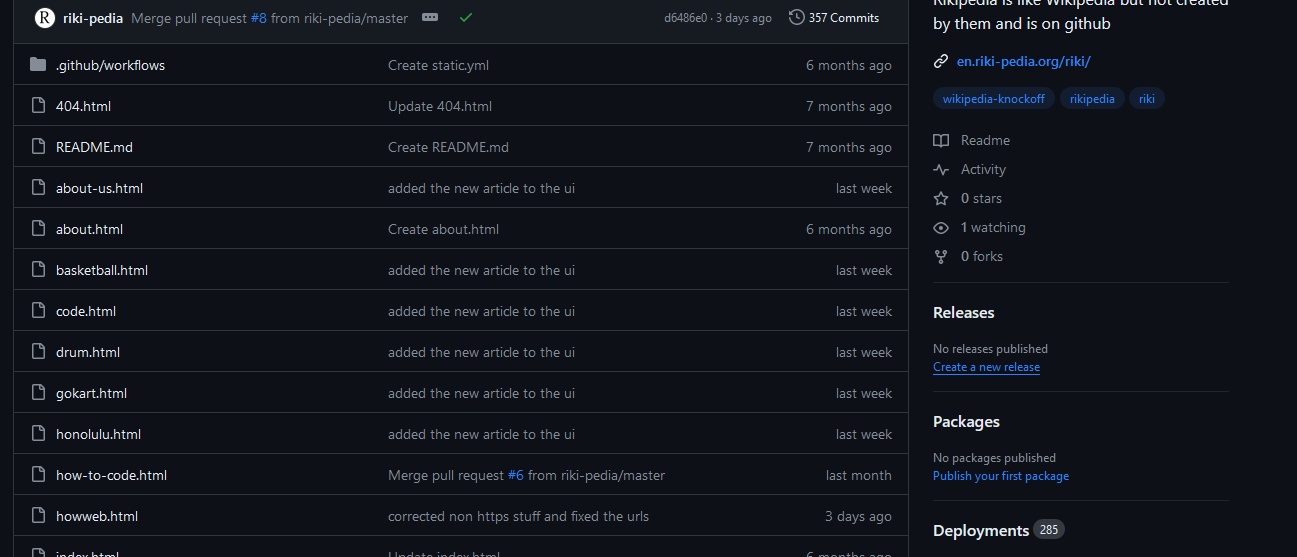Click Create a new release link
This screenshot has width=1297, height=557.
(x=986, y=367)
